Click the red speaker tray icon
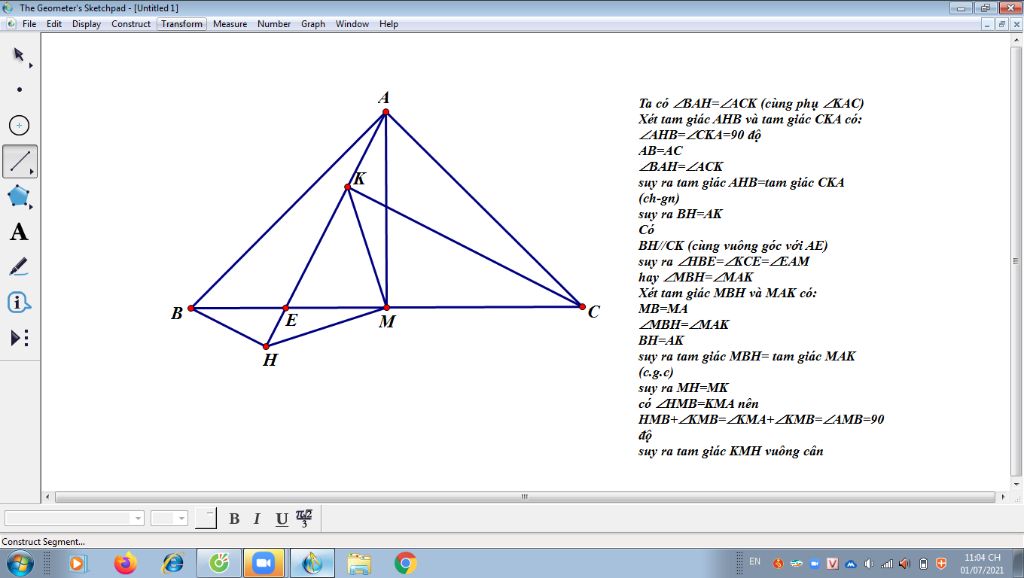The image size is (1024, 578). (904, 563)
